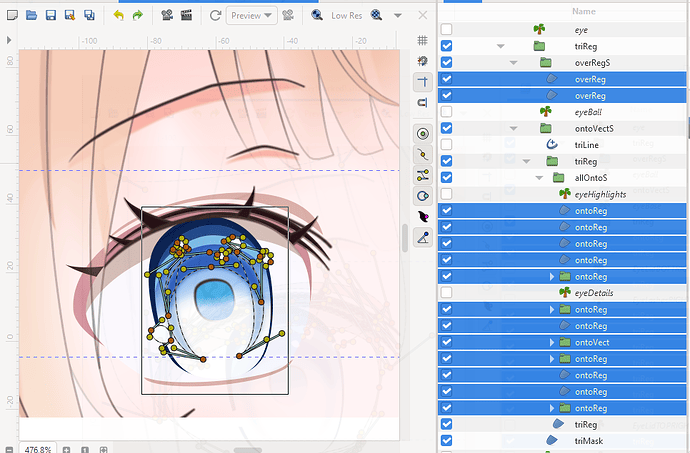690x453 pixels.
Task: Toggle position handles display
Action: pyautogui.click(x=422, y=134)
